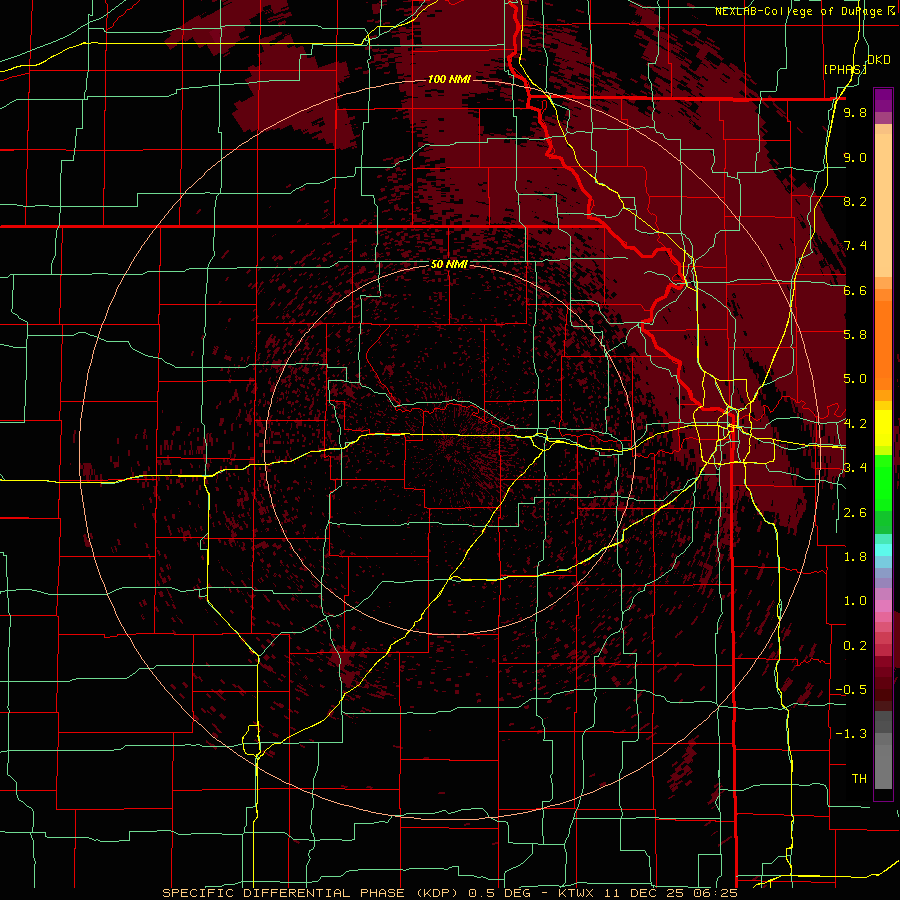Click the "5.0" scale value
The image size is (900, 900).
coord(855,379)
